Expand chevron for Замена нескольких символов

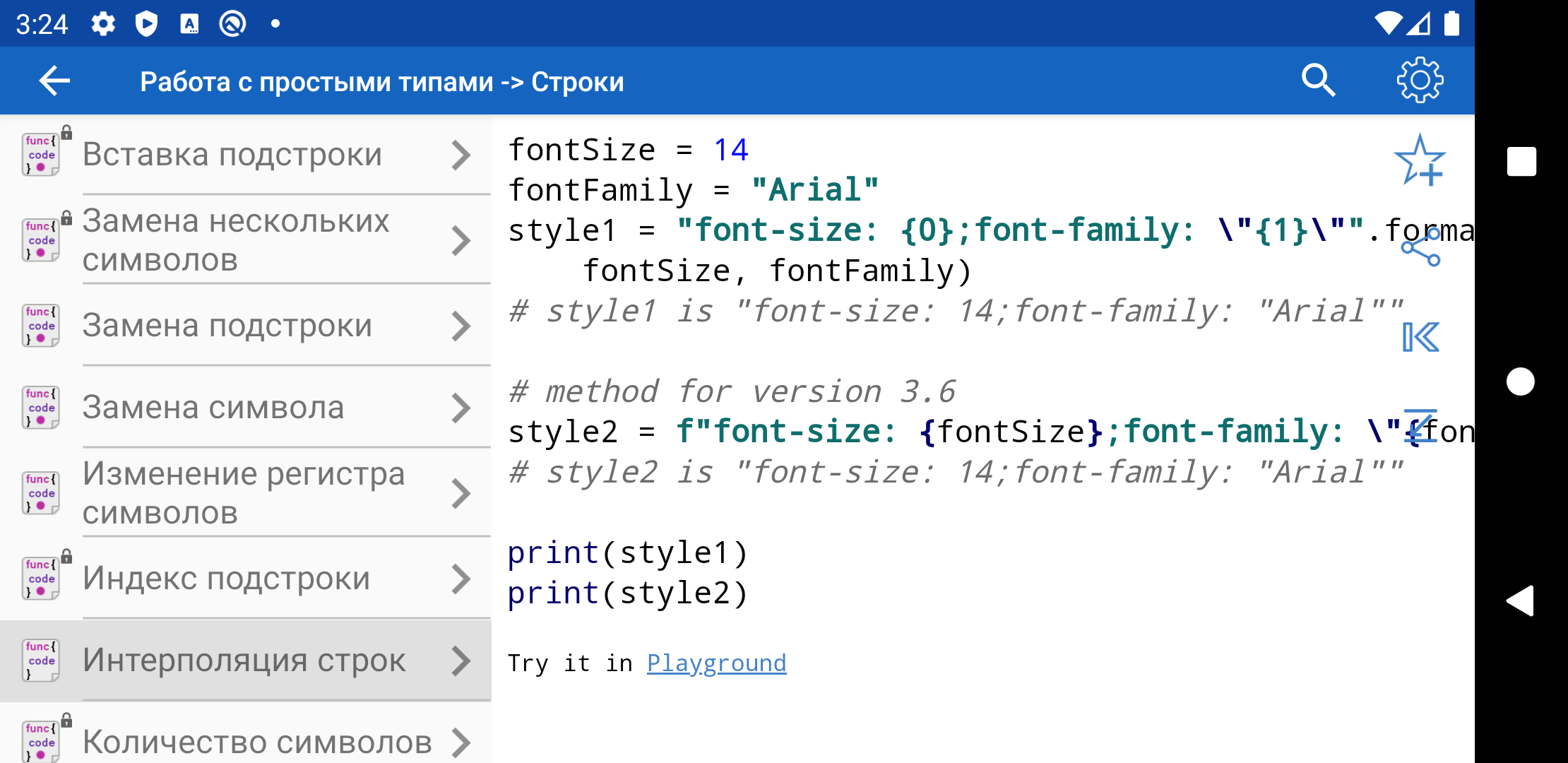(x=461, y=240)
